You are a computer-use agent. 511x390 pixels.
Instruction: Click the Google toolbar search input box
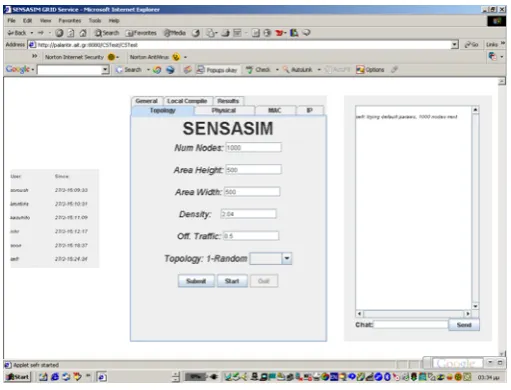tap(70, 70)
